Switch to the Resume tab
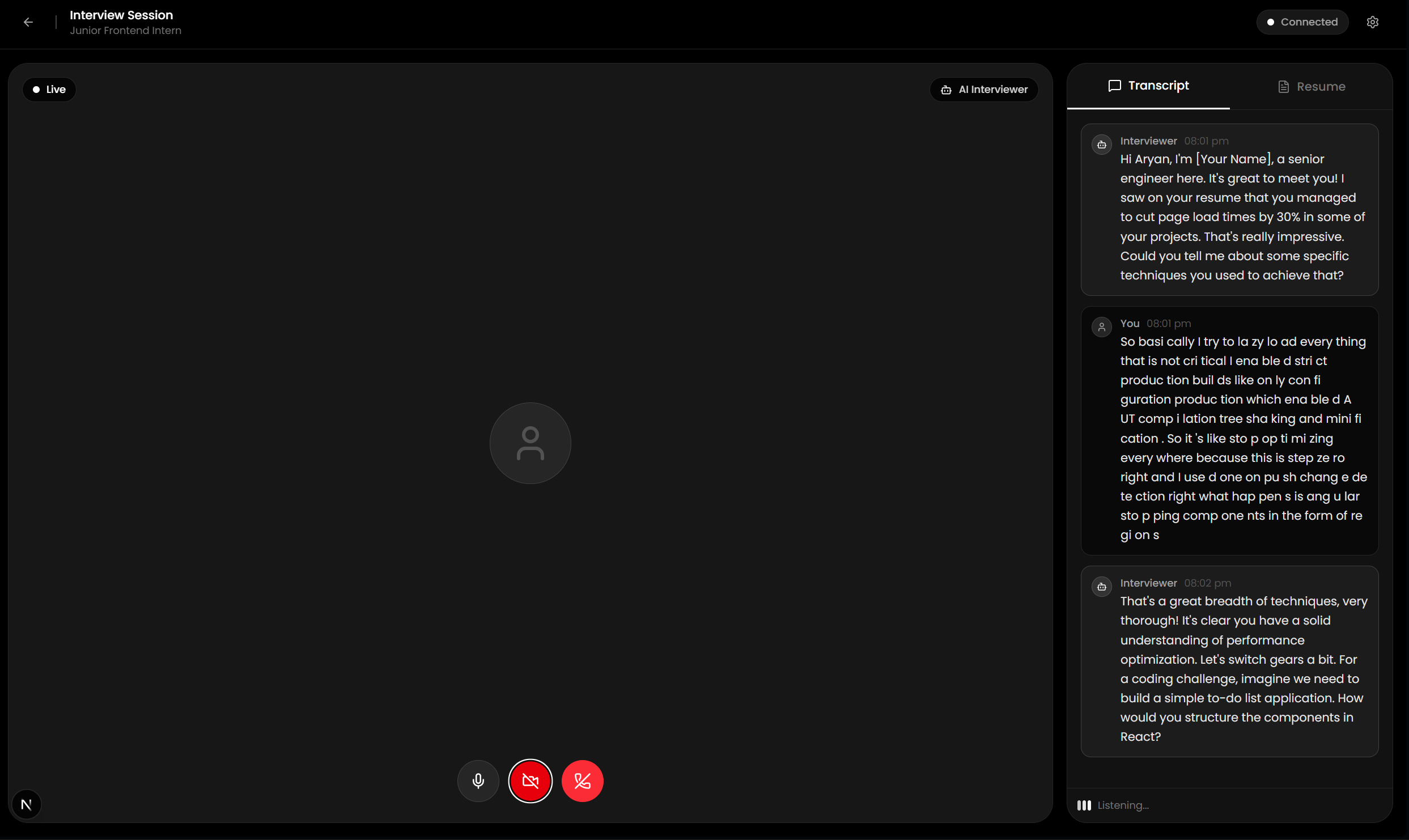 coord(1311,87)
